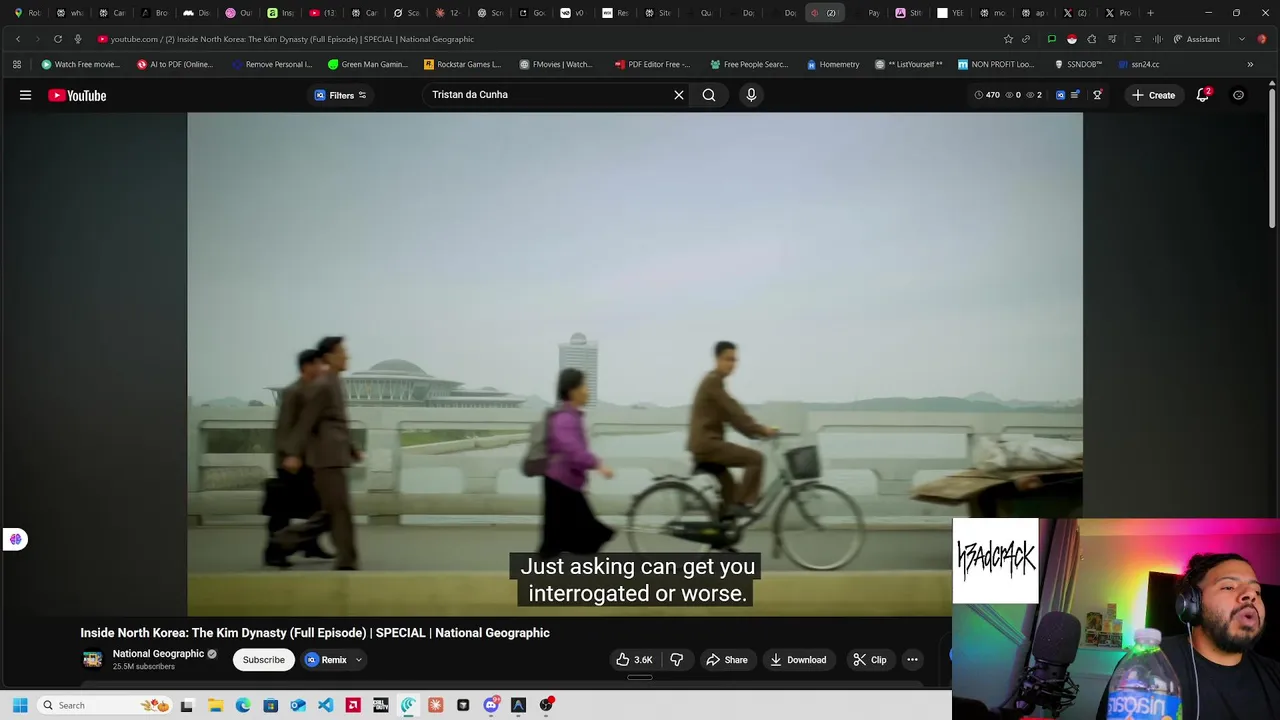Image resolution: width=1280 pixels, height=720 pixels.
Task: Open the Green Man Gaming bookmark
Action: click(368, 64)
